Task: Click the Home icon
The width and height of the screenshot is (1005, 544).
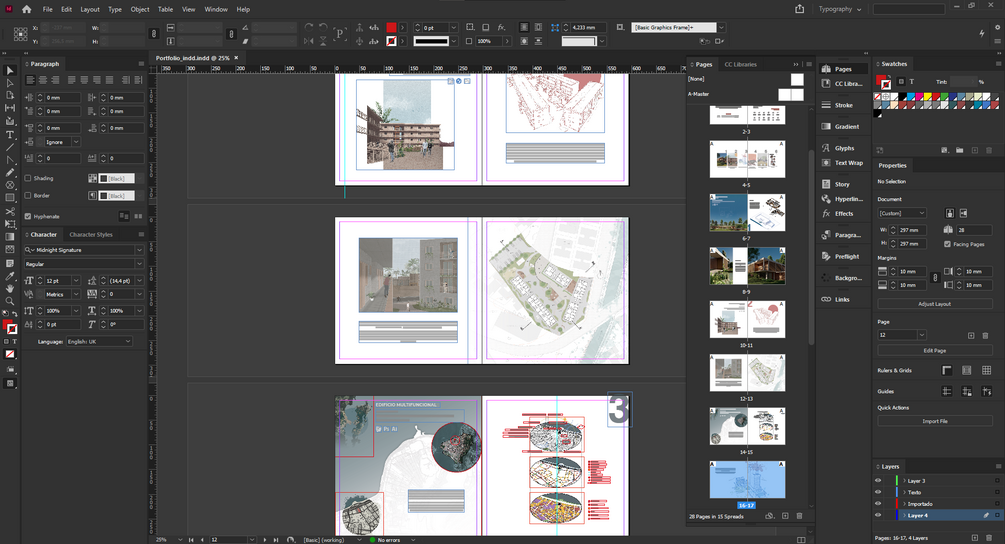Action: (x=27, y=9)
